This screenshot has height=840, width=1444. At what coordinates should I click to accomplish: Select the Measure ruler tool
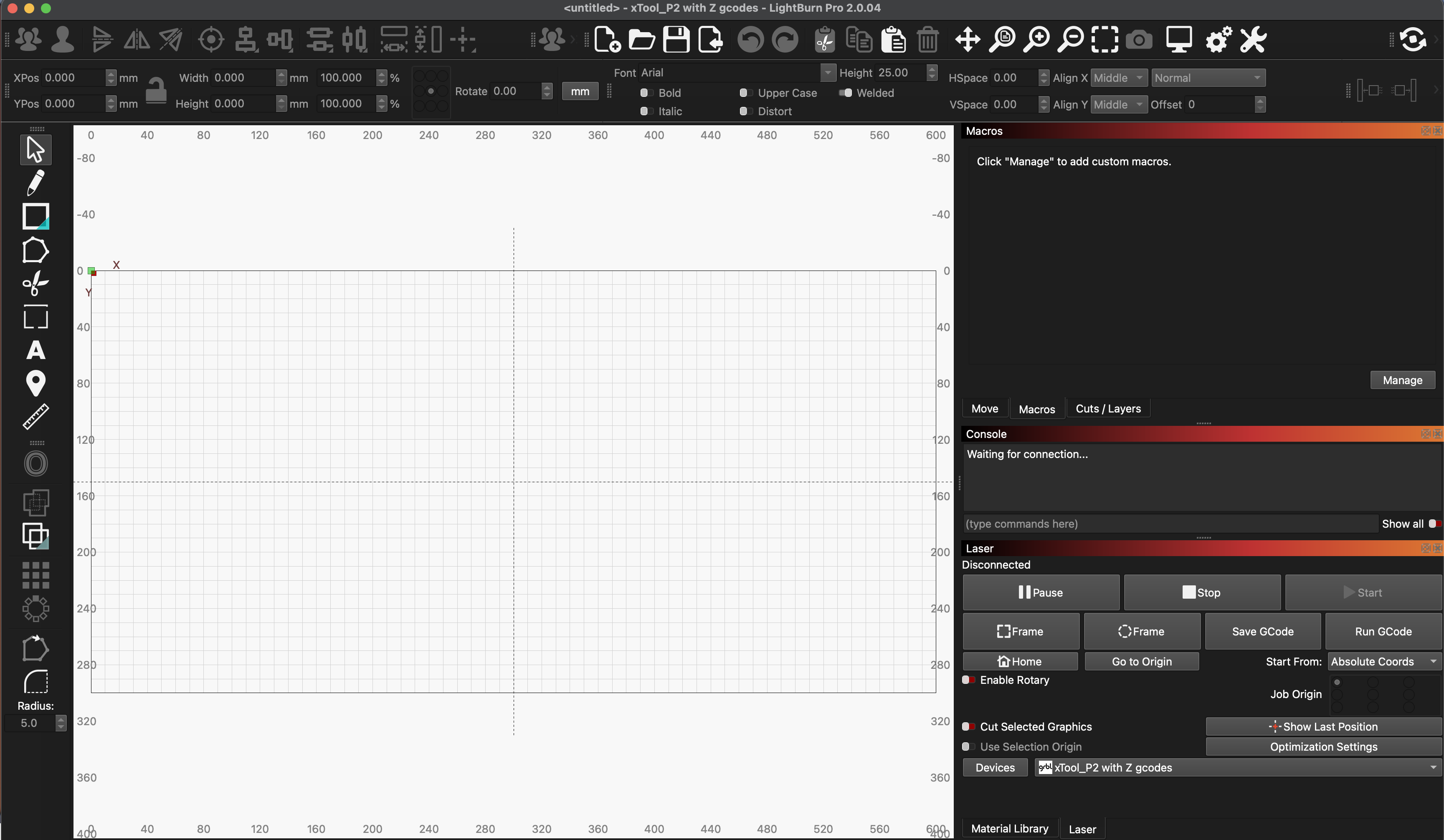point(35,417)
